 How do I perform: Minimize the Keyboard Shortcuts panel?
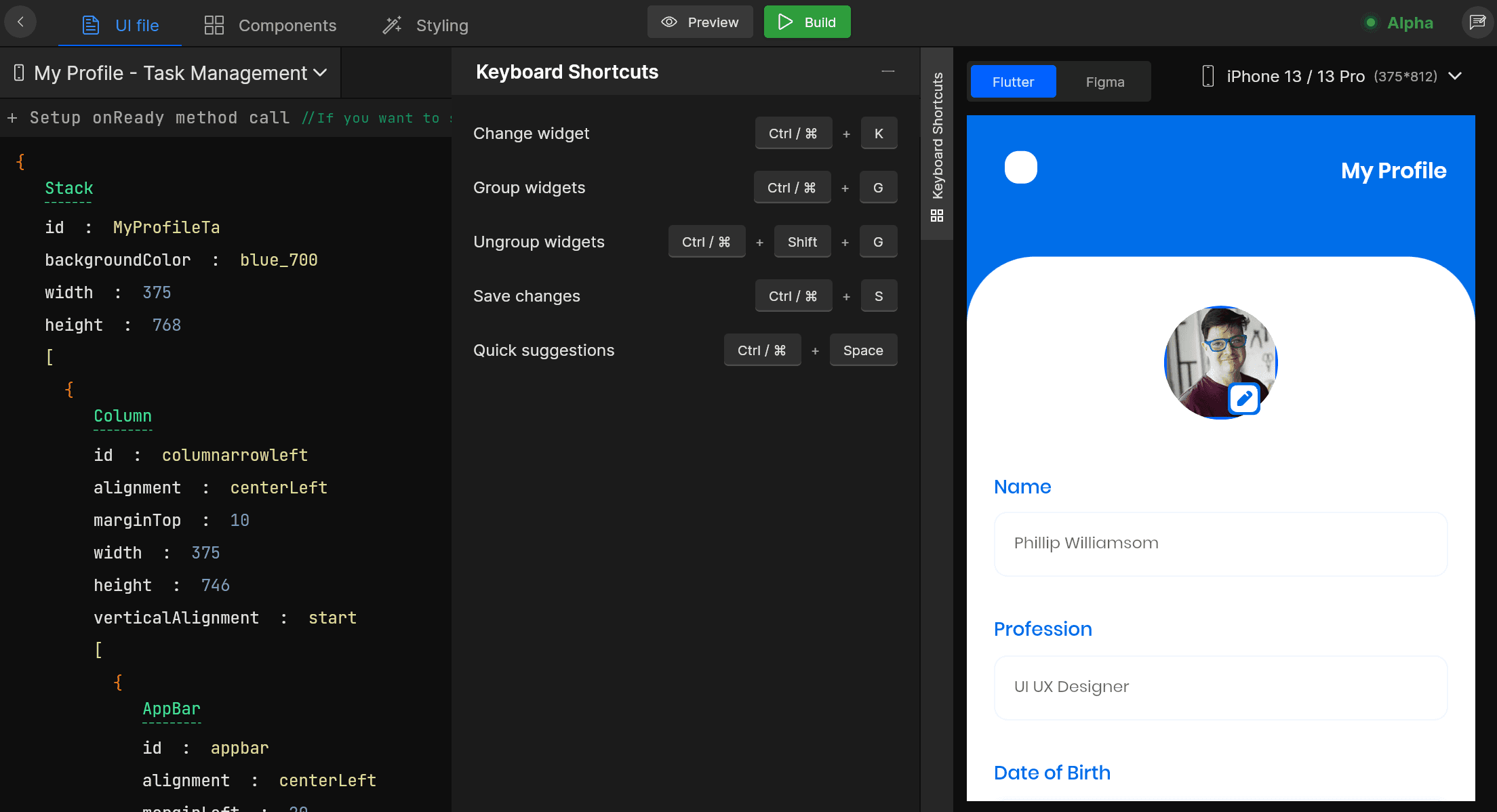888,71
